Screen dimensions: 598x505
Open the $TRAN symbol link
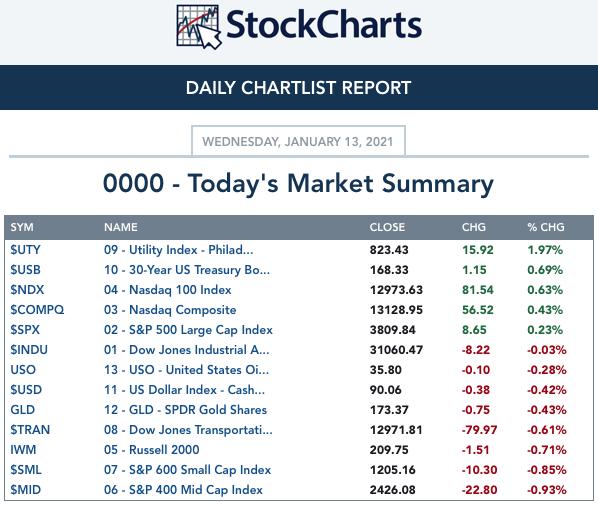(x=30, y=430)
